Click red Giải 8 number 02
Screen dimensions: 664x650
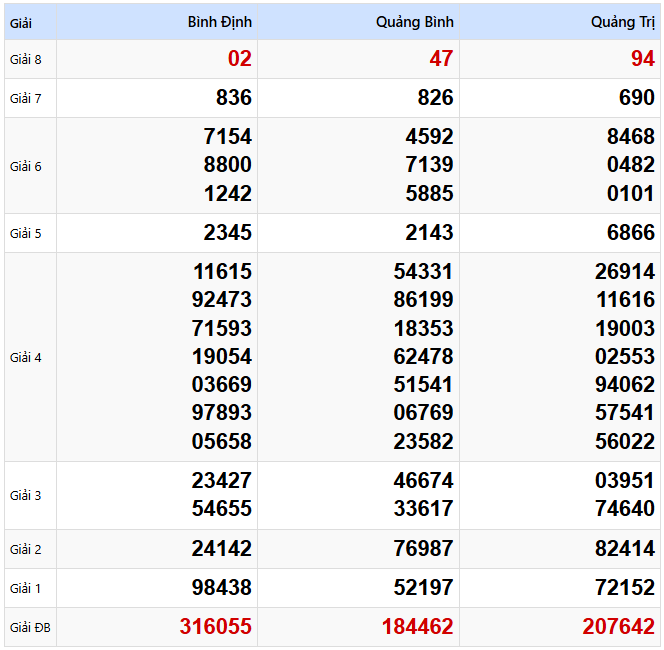239,59
